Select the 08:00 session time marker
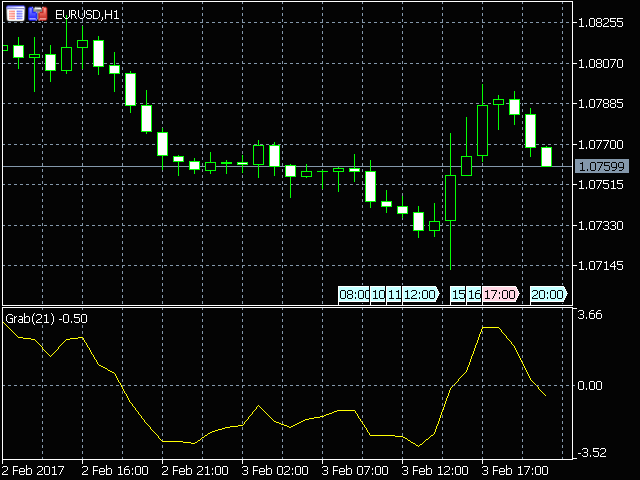The height and width of the screenshot is (480, 640). pos(354,294)
